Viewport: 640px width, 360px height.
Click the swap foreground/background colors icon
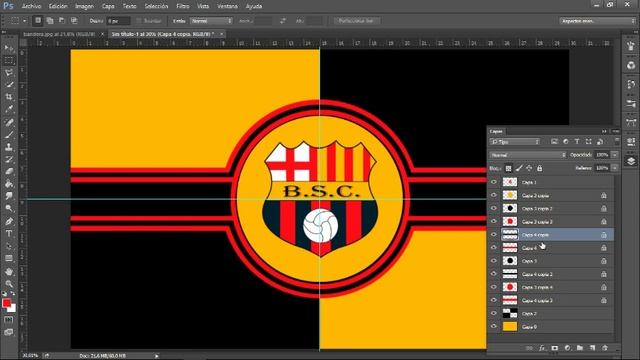13,293
